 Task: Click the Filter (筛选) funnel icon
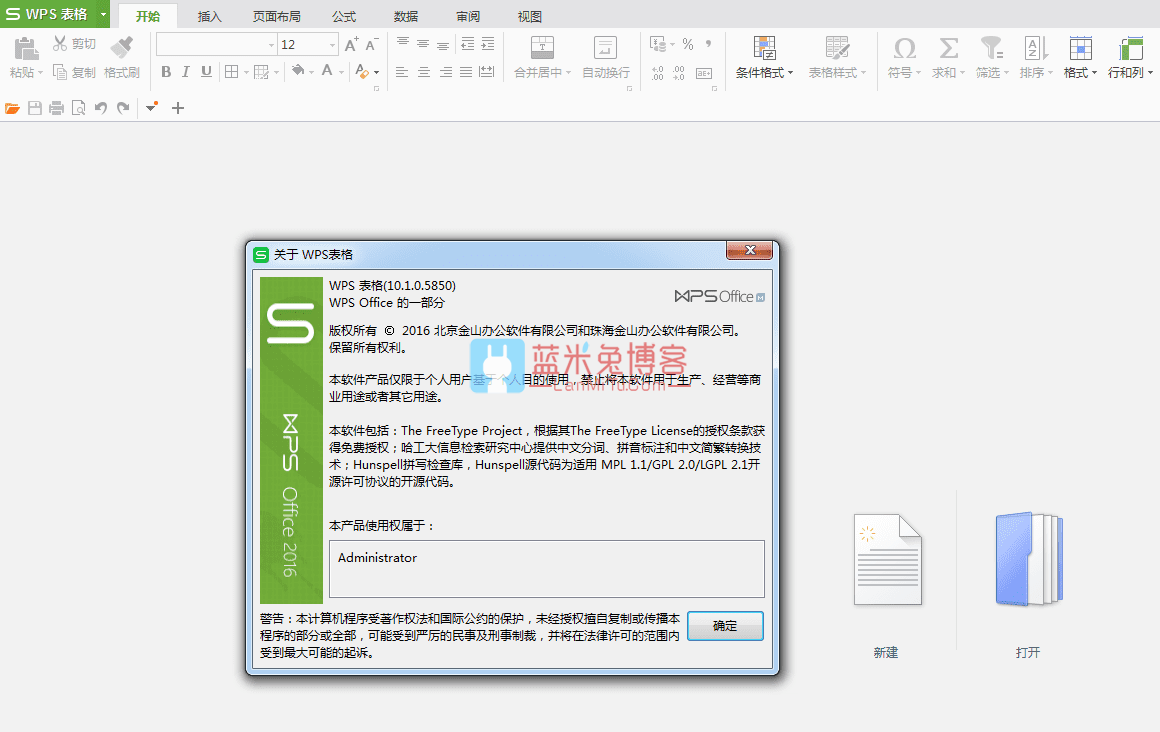click(991, 48)
